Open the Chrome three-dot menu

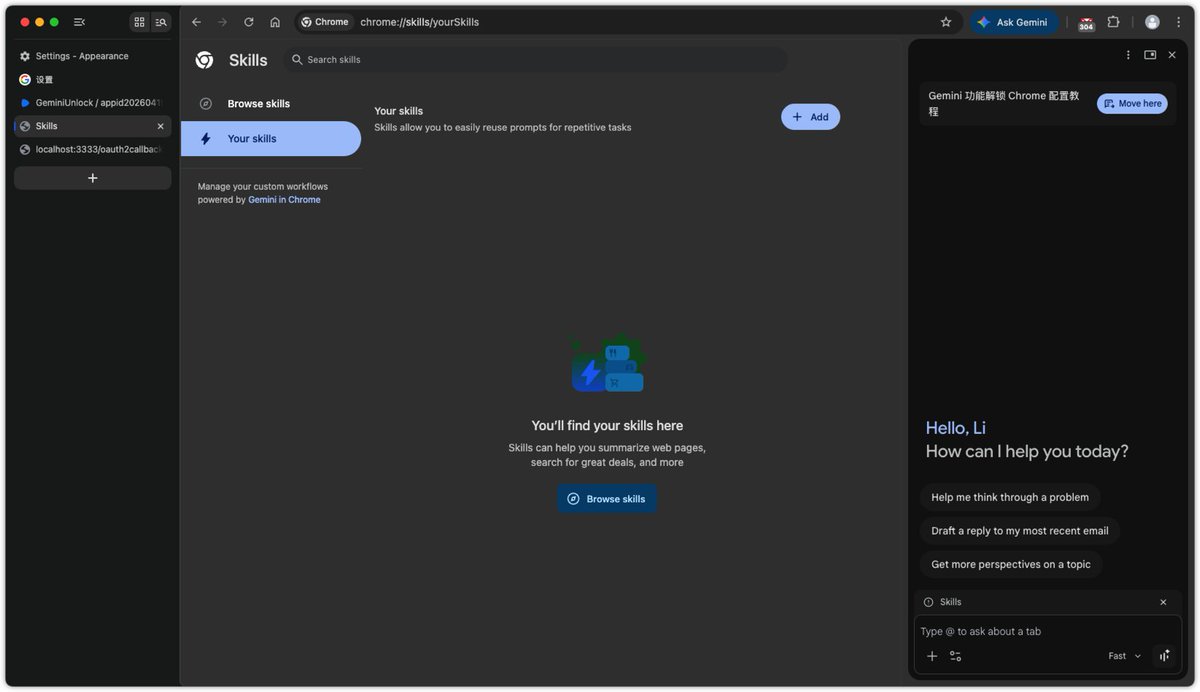tap(1178, 22)
